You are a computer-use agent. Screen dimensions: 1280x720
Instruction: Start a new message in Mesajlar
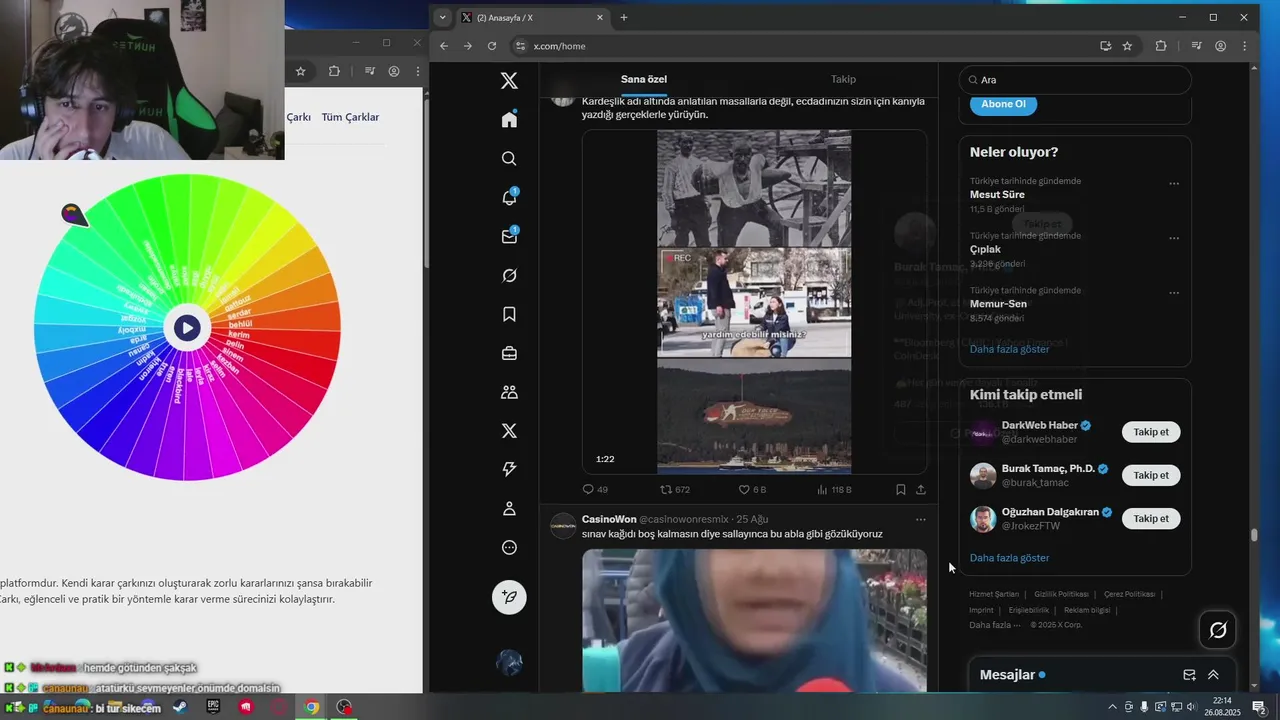point(1189,675)
